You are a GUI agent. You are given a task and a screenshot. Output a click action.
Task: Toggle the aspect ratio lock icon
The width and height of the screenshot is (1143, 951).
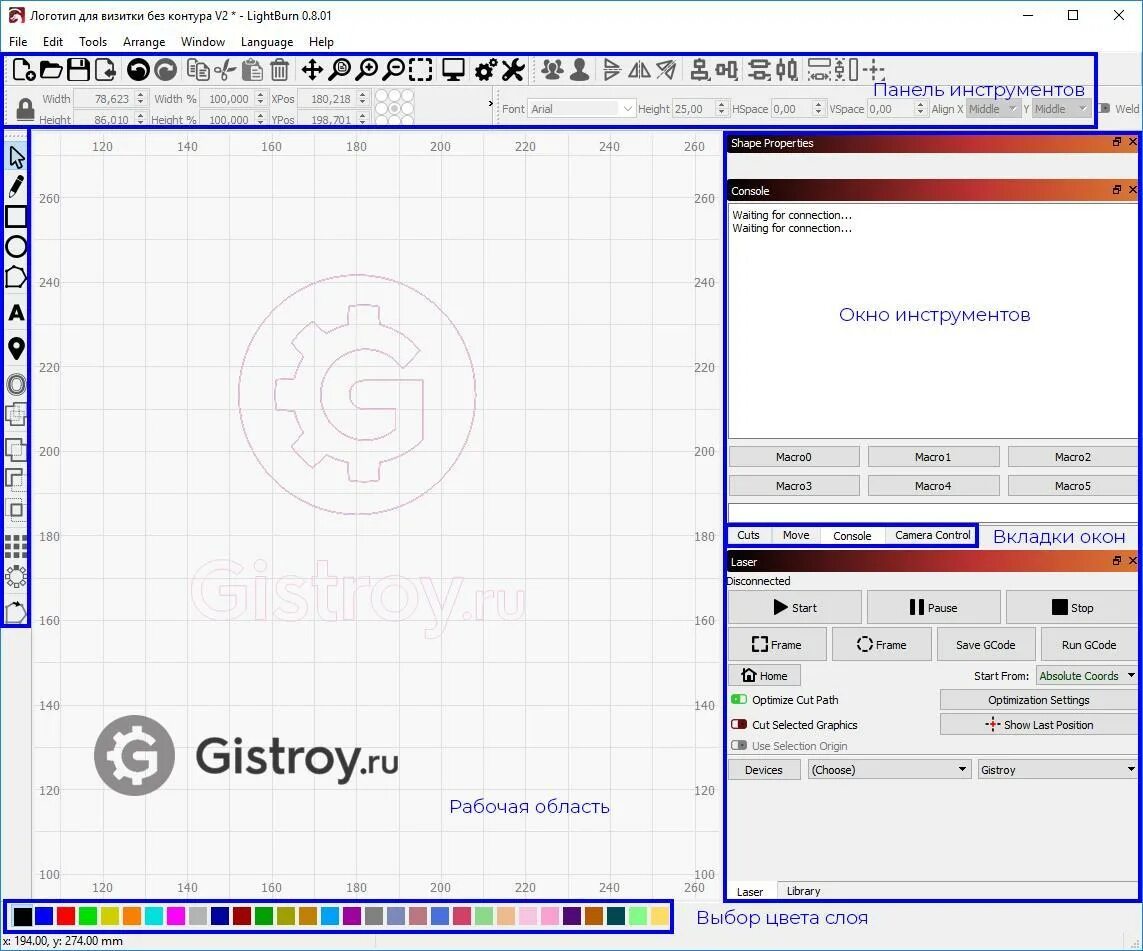click(x=25, y=109)
